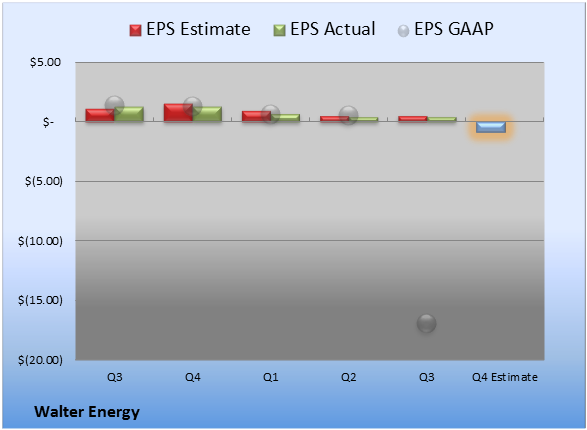Screen dimensions: 587x430
Task: Select the EPS GAAP legend label
Action: (x=454, y=29)
